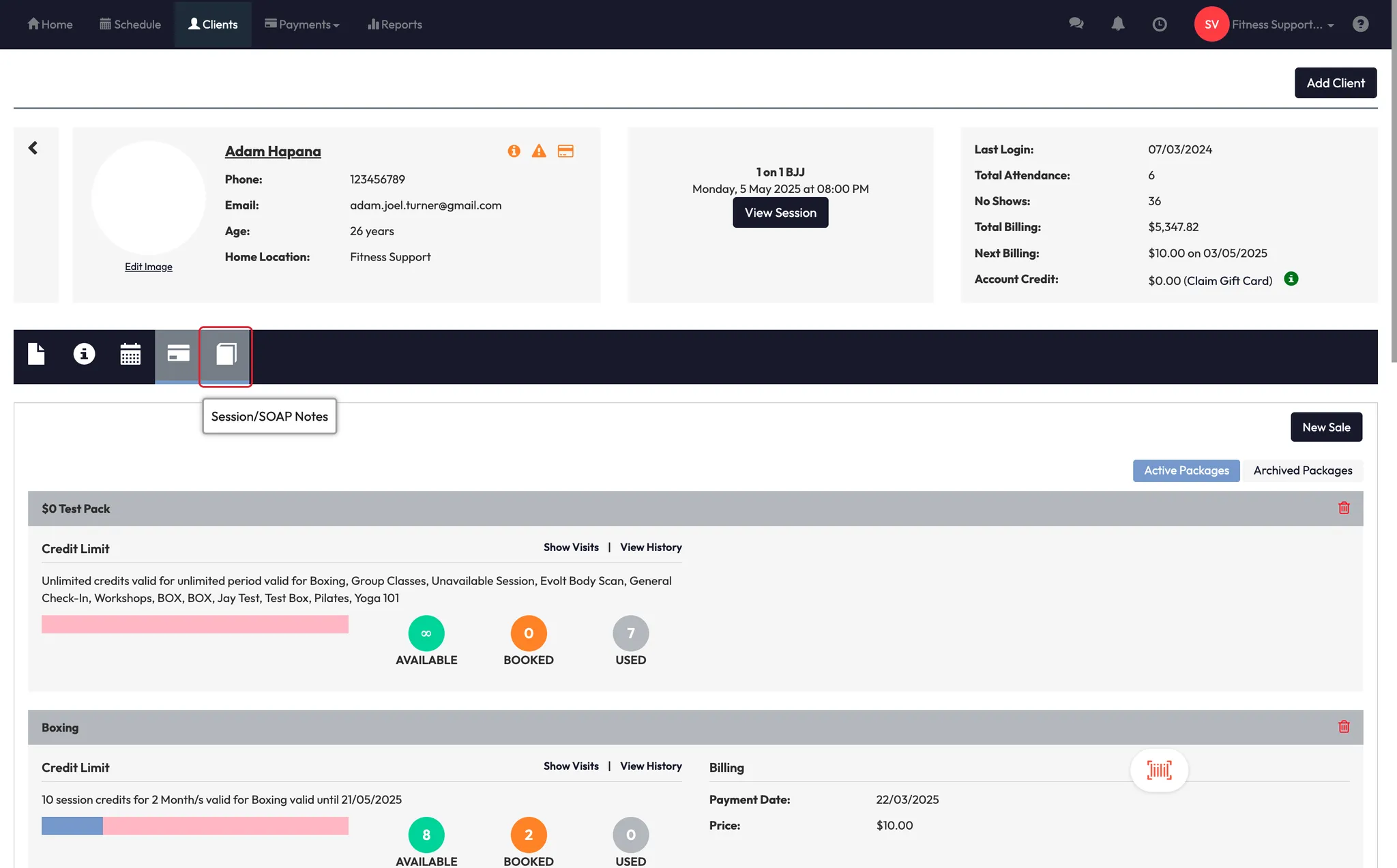Open the Reports menu item
This screenshot has width=1397, height=868.
395,25
